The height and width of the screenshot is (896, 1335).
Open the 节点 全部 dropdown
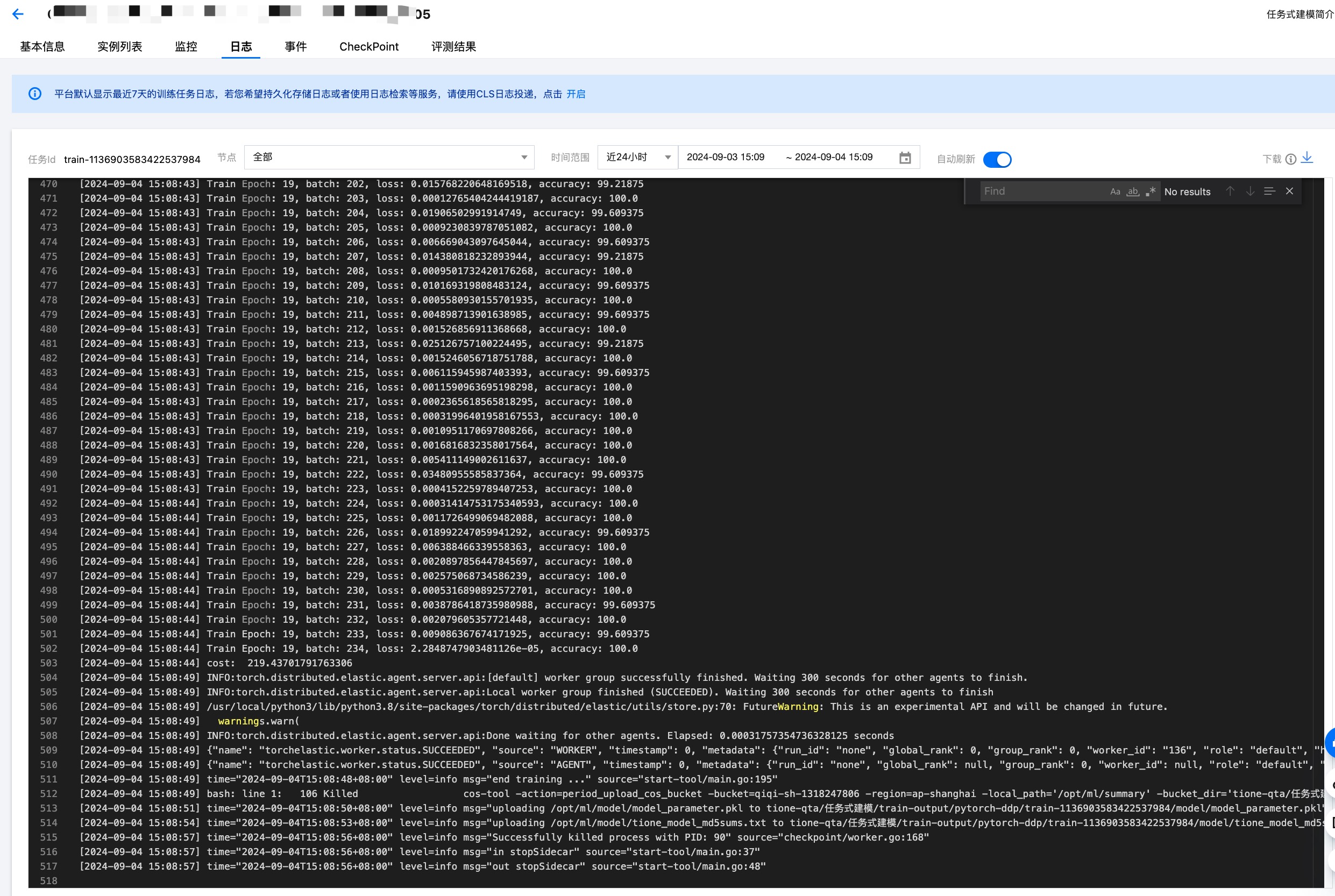388,157
